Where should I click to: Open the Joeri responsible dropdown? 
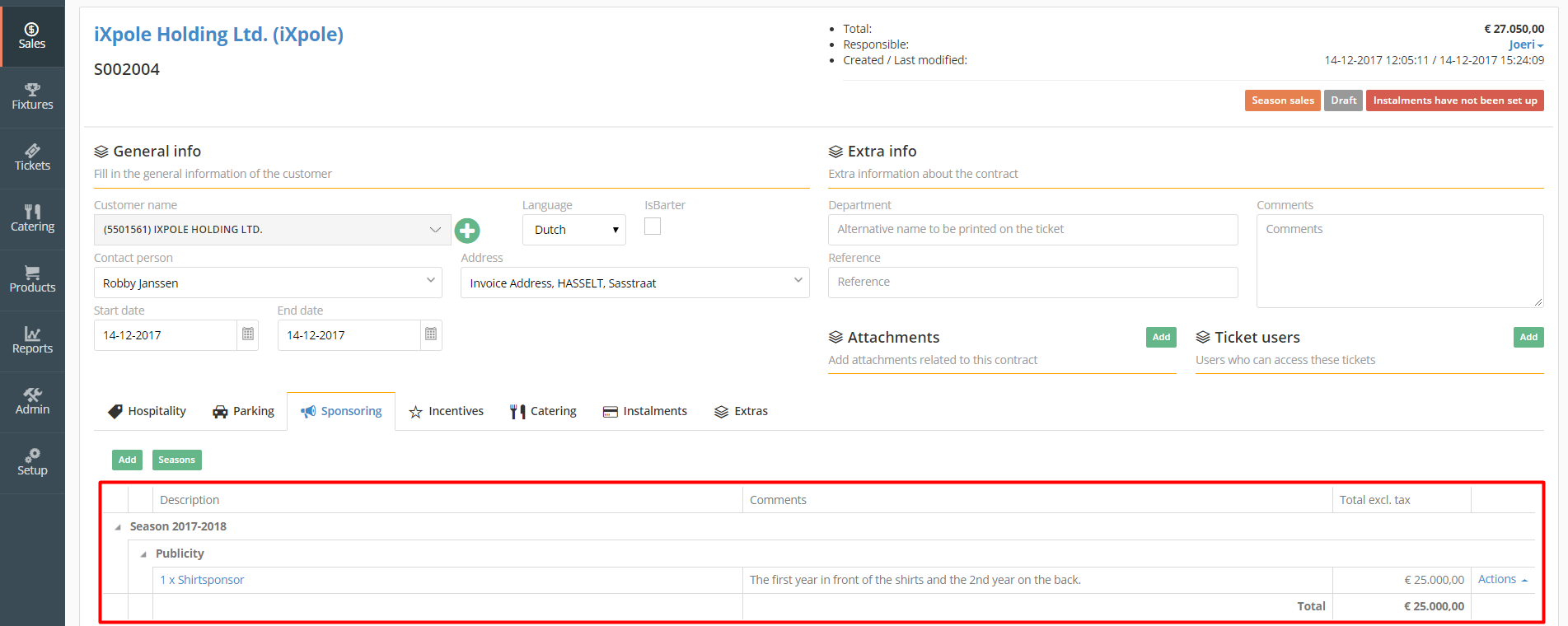[x=1526, y=44]
